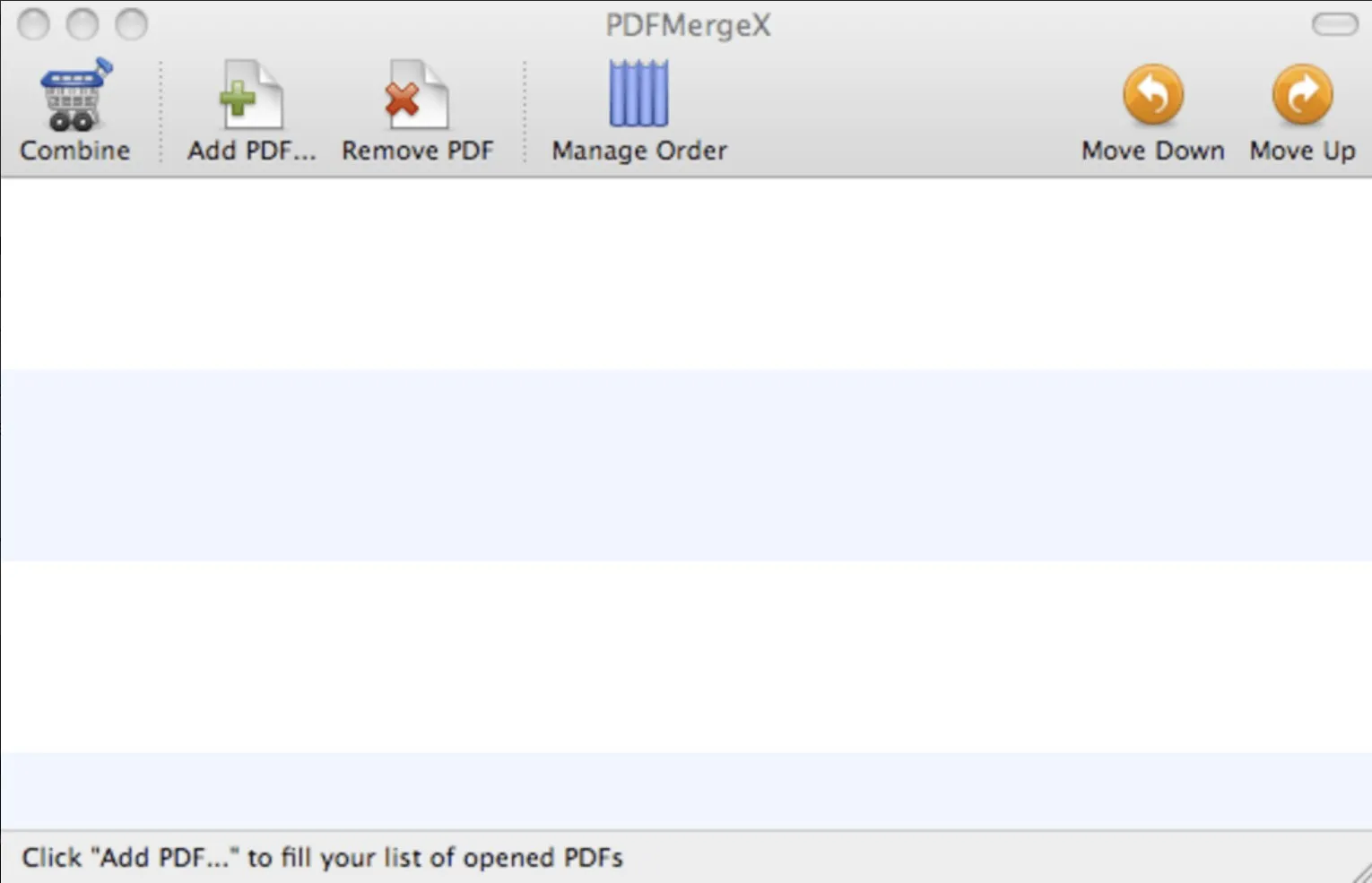Click the "Move Up" text label
Viewport: 1372px width, 883px height.
[1302, 151]
